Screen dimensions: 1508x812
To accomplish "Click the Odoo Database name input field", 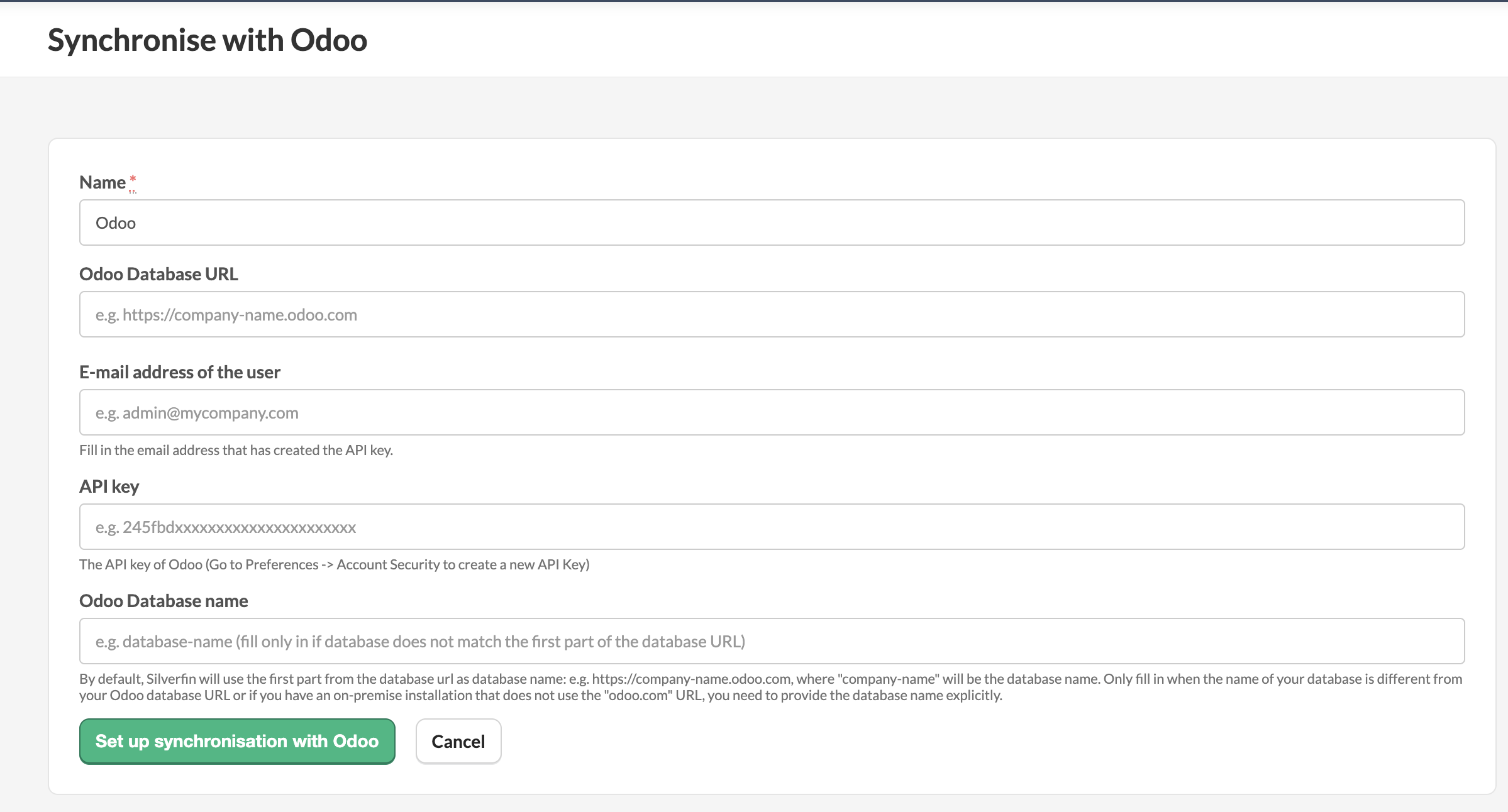I will [772, 641].
